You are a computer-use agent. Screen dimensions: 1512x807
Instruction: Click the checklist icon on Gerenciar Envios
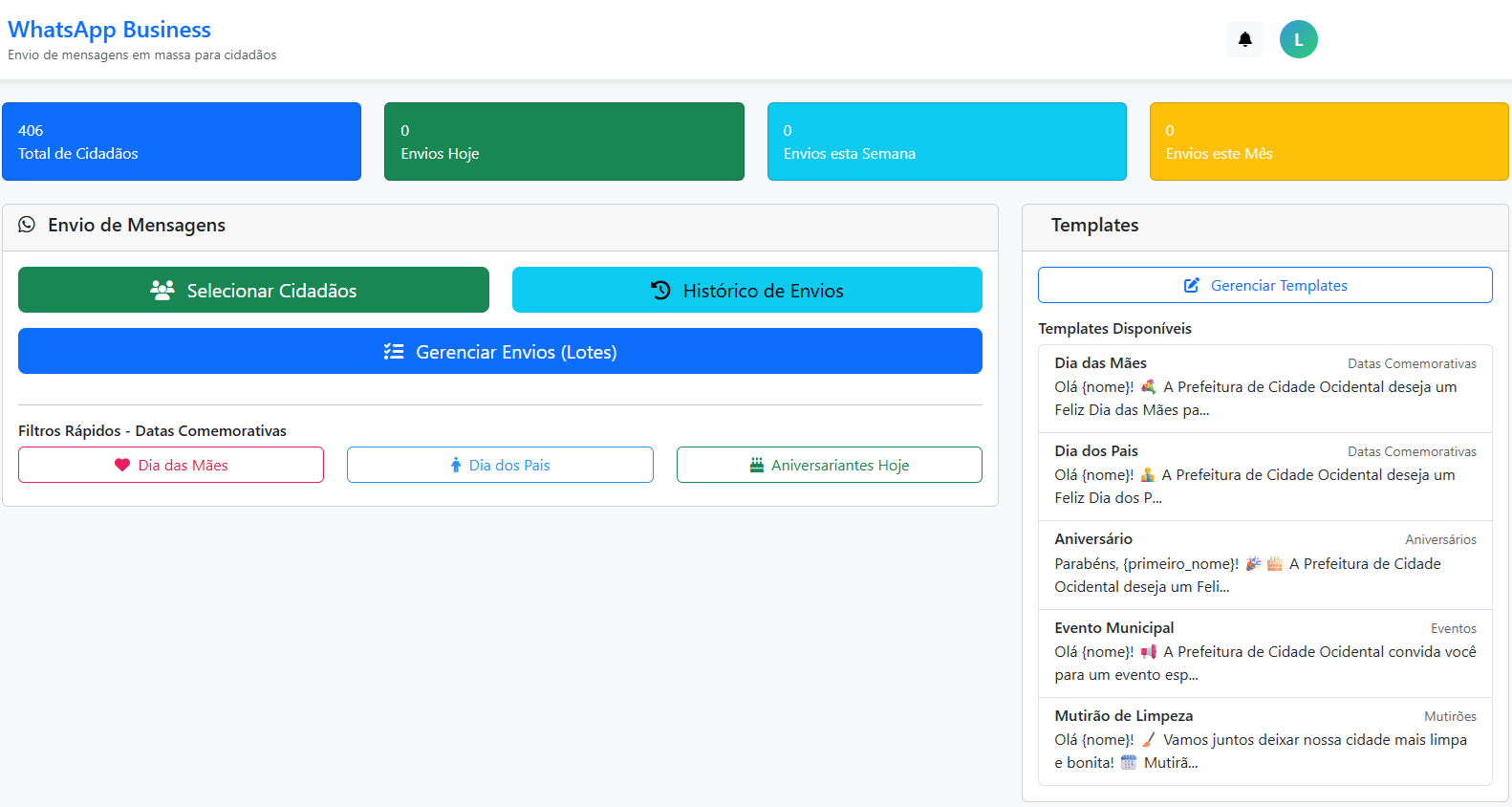[394, 352]
